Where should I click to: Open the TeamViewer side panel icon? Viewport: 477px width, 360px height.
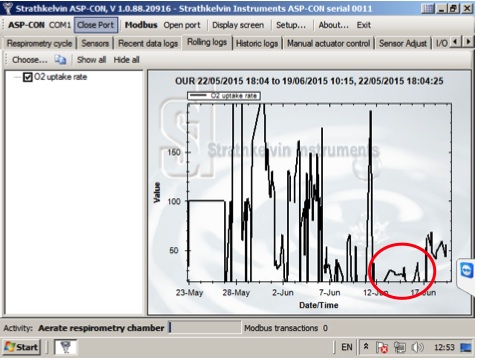pyautogui.click(x=467, y=270)
